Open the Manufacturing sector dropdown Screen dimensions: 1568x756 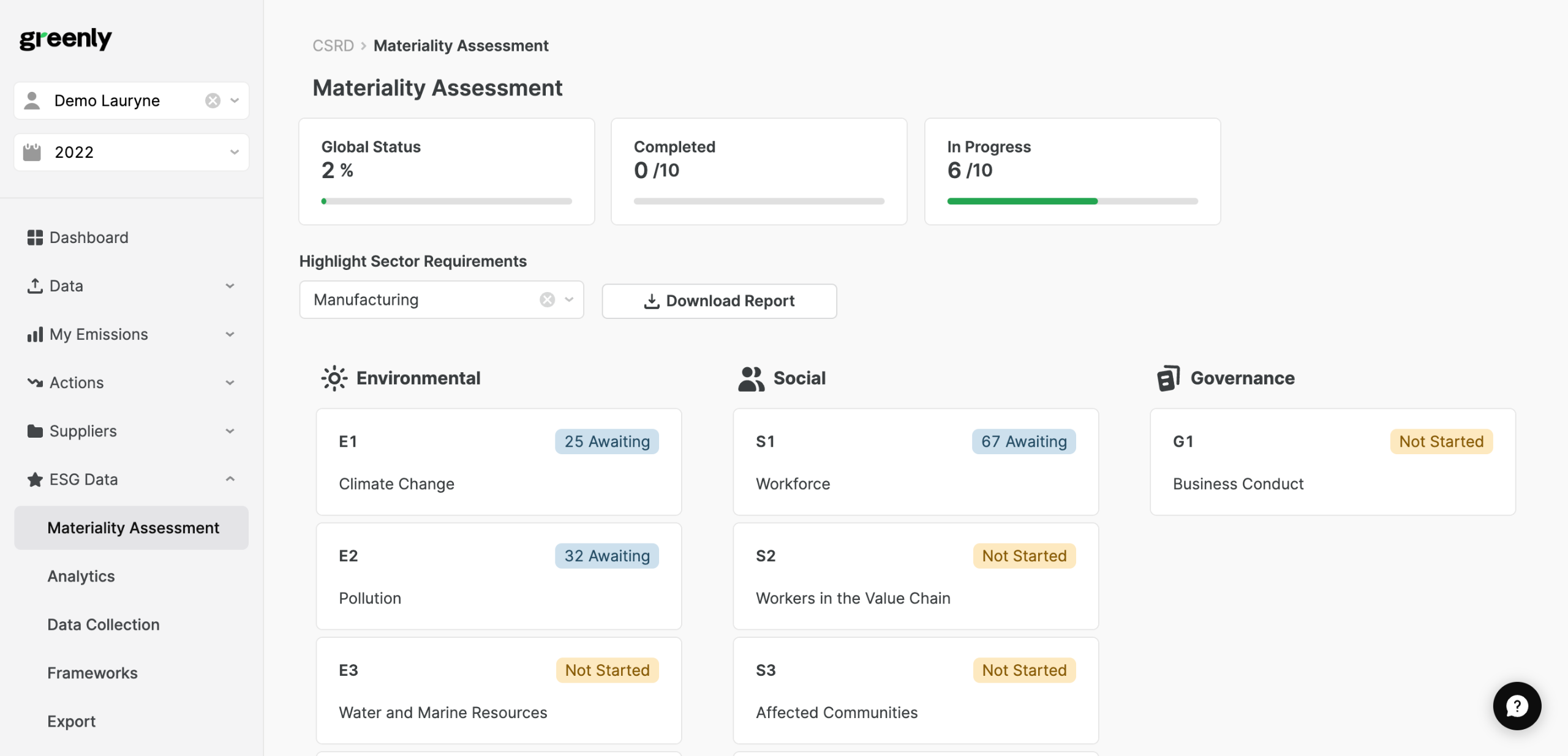pos(569,300)
